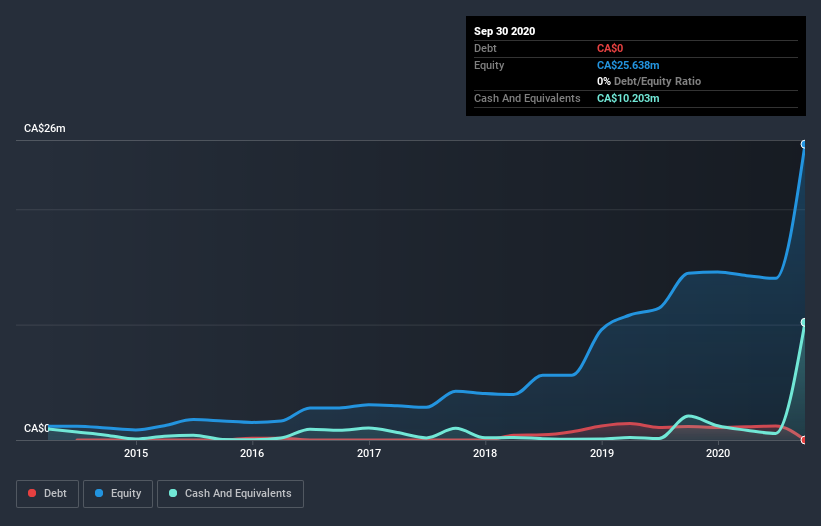Click the 0% Debt/Equity Ratio text
821x526 pixels.
click(x=649, y=81)
